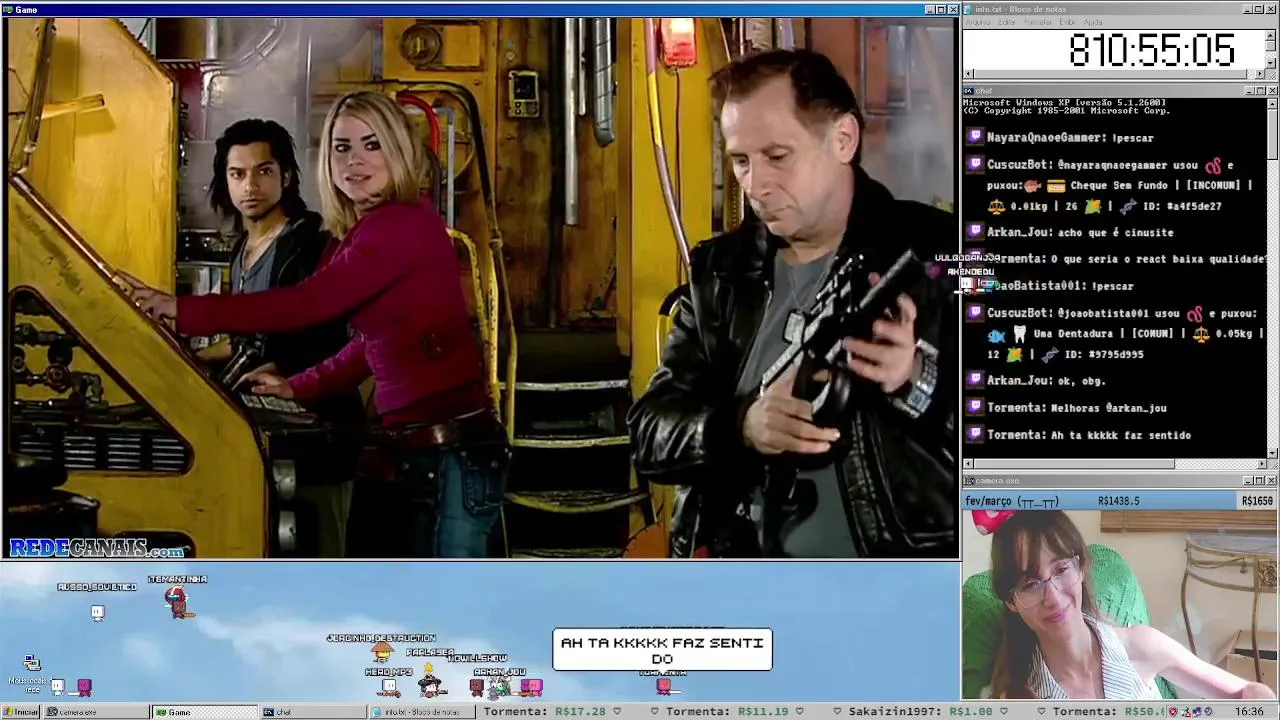Maximize the chat window
Image resolution: width=1280 pixels, height=720 pixels.
point(1260,91)
